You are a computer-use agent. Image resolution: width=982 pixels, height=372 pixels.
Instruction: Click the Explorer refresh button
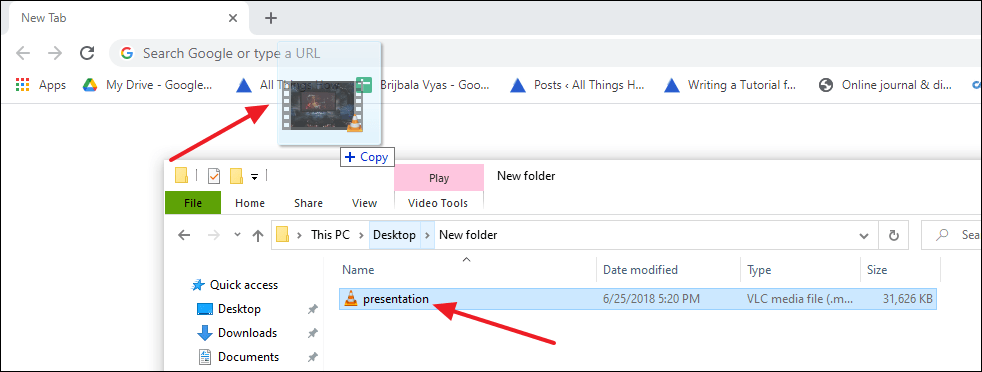[x=894, y=235]
